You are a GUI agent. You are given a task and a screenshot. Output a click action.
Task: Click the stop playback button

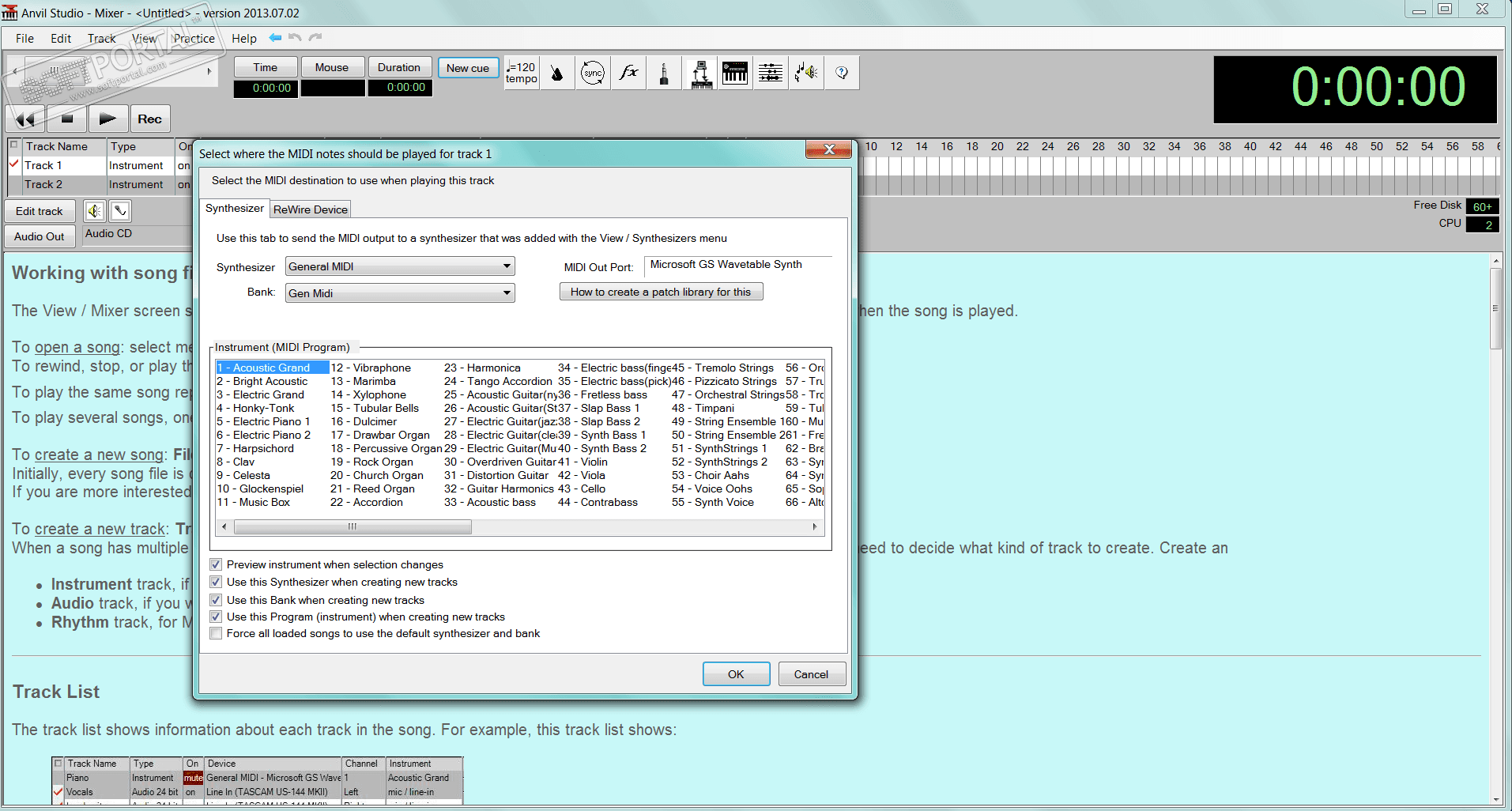click(x=67, y=119)
